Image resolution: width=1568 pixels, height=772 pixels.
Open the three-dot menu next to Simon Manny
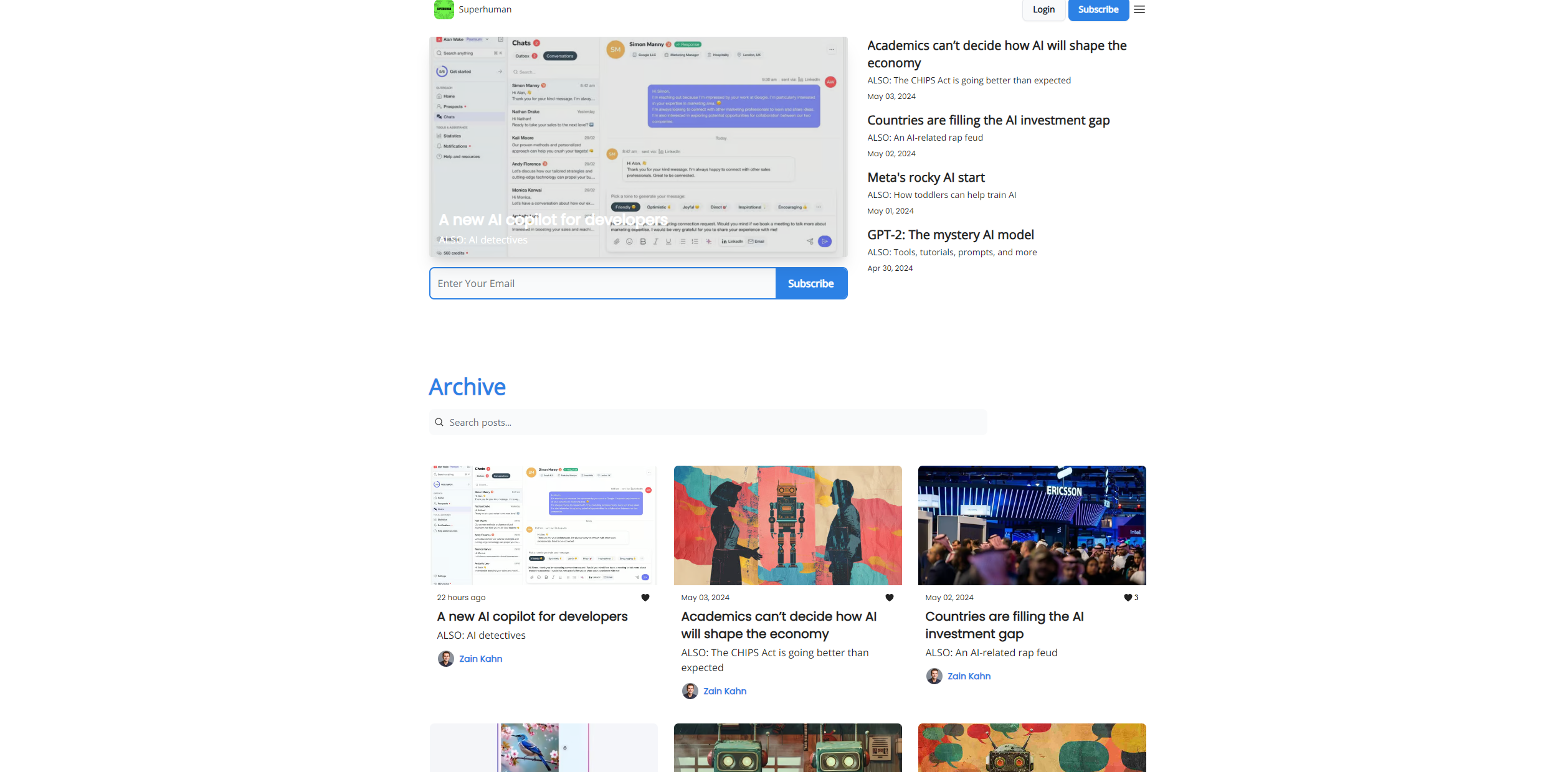(832, 49)
